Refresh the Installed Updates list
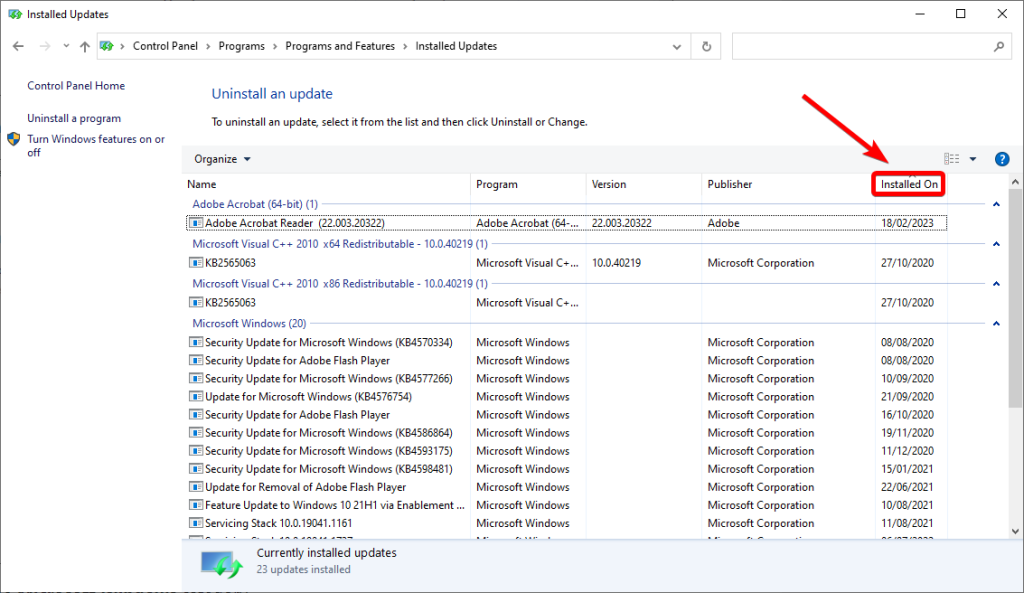The width and height of the screenshot is (1024, 593). pyautogui.click(x=707, y=47)
